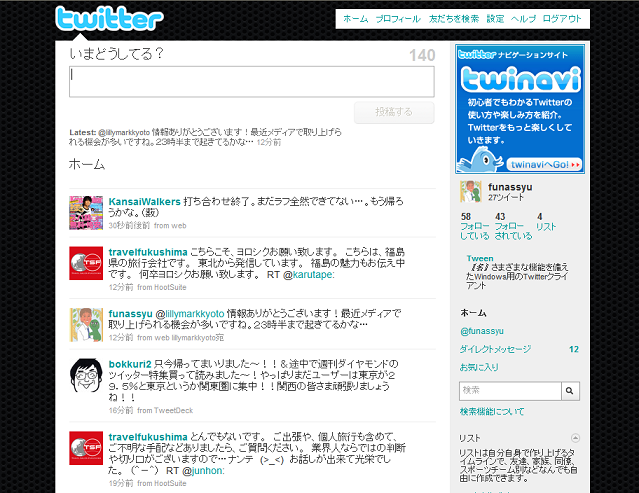Select ホーム tab in sidebar
Image resolution: width=639 pixels, height=493 pixels.
pos(473,313)
